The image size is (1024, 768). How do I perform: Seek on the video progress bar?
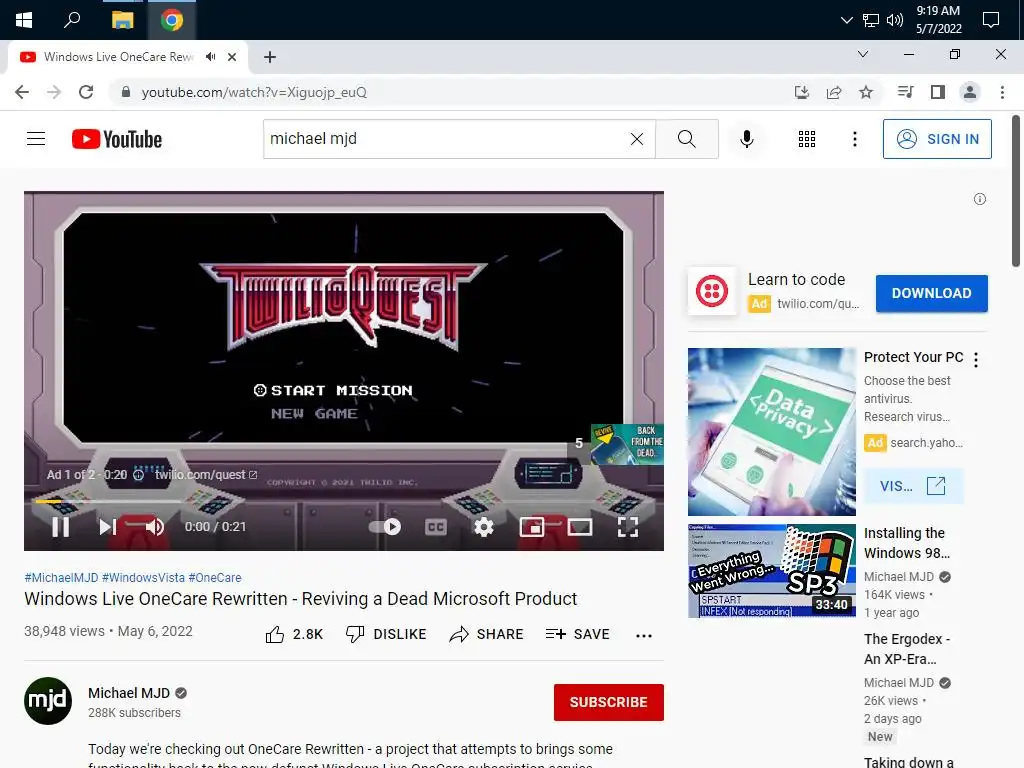click(x=344, y=502)
